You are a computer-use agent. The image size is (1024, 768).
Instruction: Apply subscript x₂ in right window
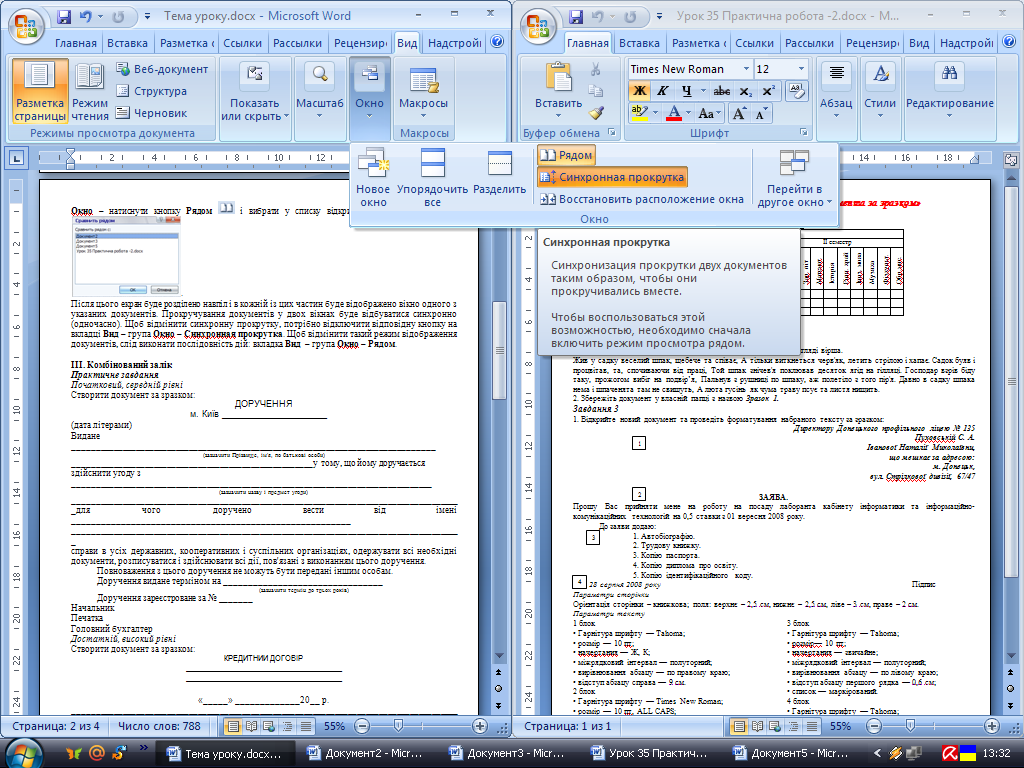coord(745,91)
